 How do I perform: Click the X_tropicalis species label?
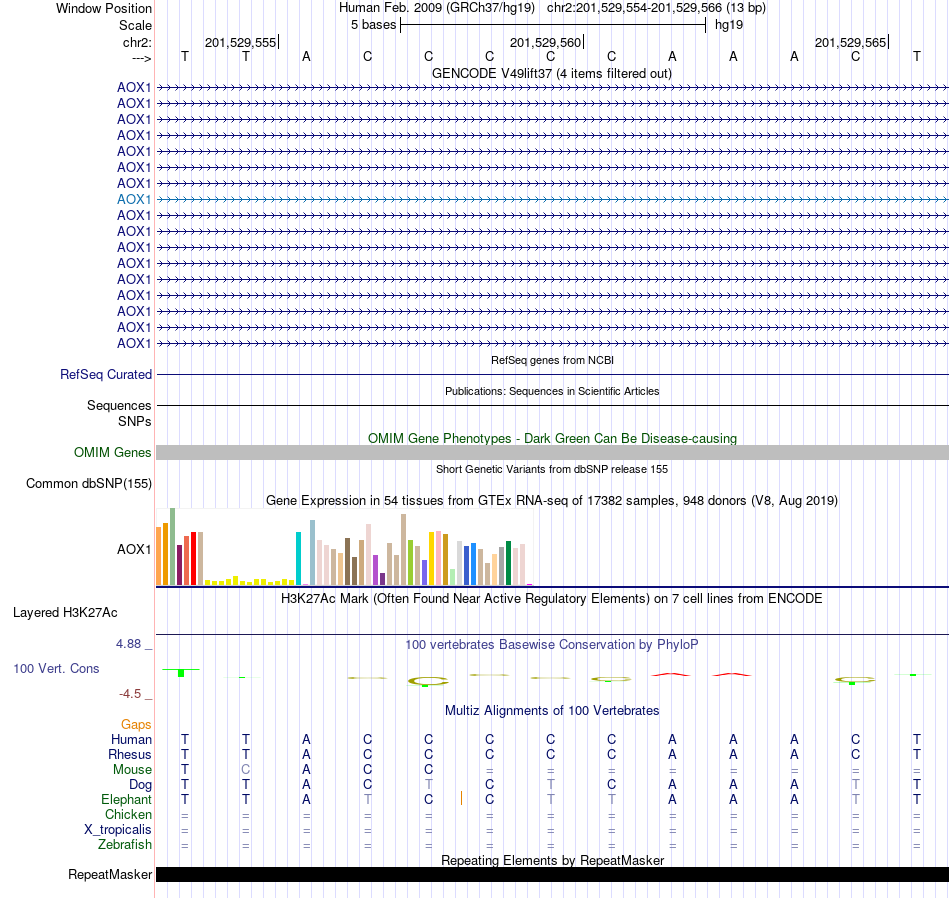118,830
